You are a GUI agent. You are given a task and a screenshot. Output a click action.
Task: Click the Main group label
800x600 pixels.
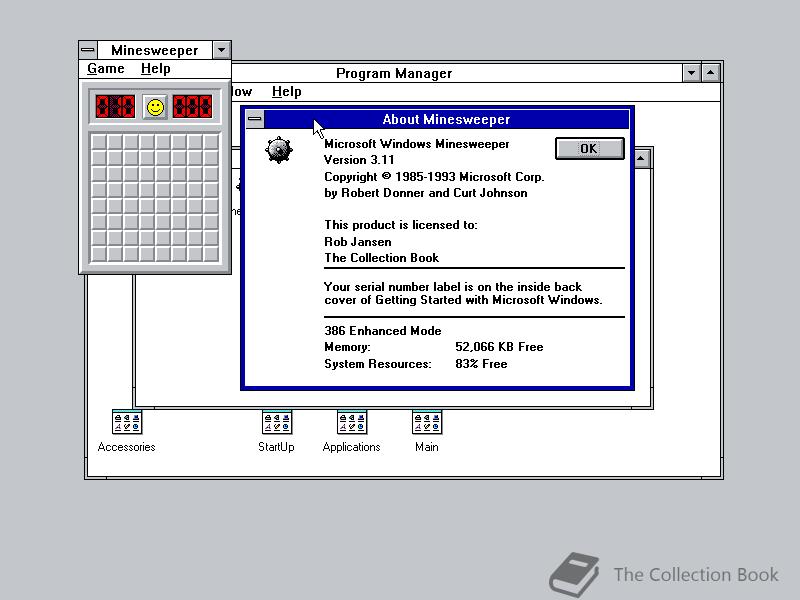427,447
